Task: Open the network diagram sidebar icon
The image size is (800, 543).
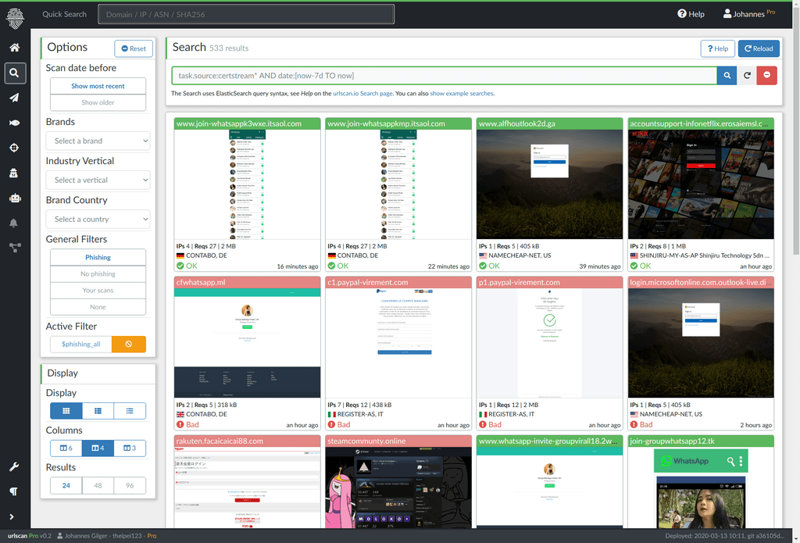Action: (x=14, y=248)
